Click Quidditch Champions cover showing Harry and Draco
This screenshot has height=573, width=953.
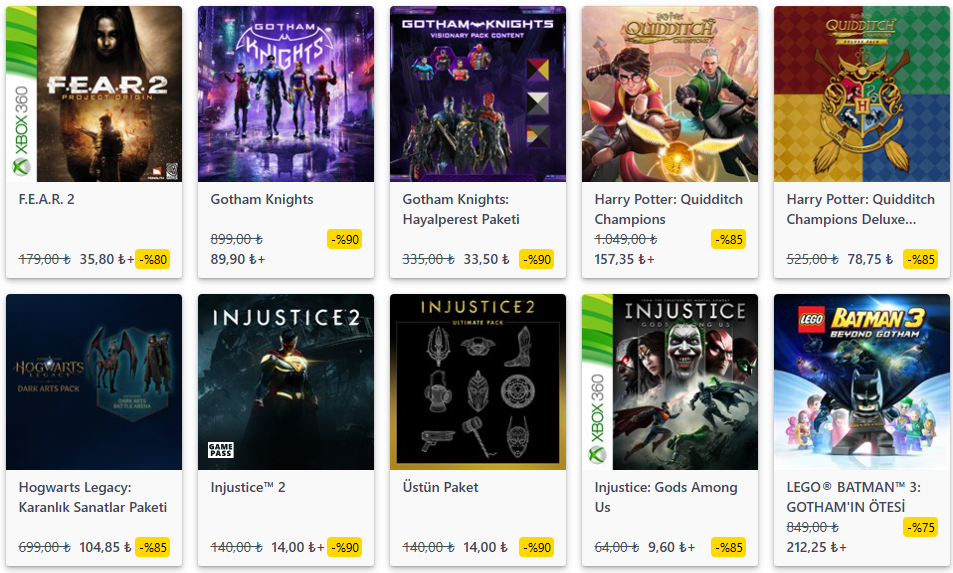(x=670, y=94)
